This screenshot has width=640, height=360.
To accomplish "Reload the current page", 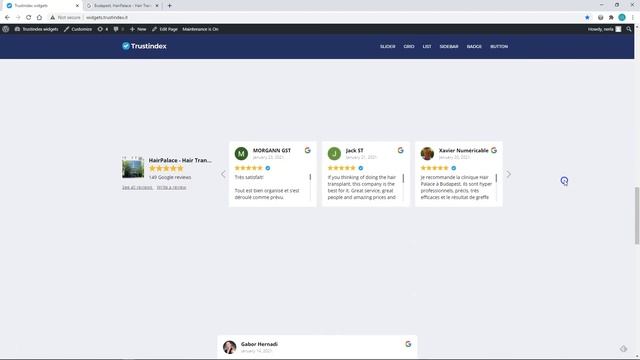I will pos(29,18).
